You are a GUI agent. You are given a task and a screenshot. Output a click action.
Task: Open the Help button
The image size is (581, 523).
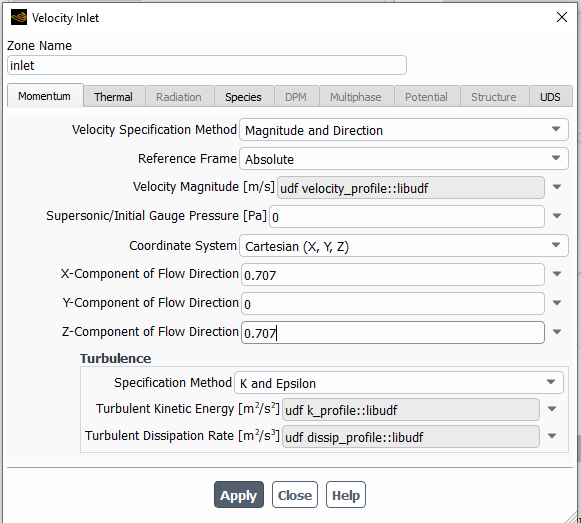(346, 495)
